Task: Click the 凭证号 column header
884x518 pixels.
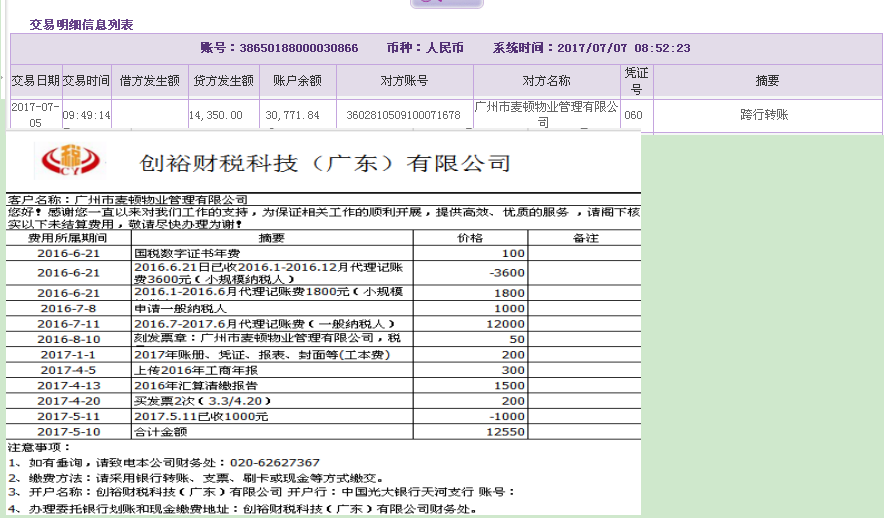Action: pos(637,81)
